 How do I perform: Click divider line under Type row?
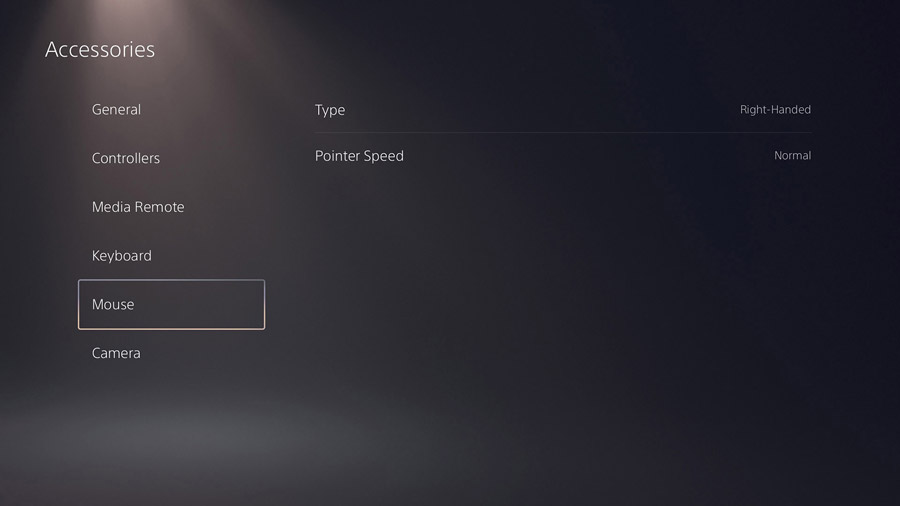pos(563,133)
